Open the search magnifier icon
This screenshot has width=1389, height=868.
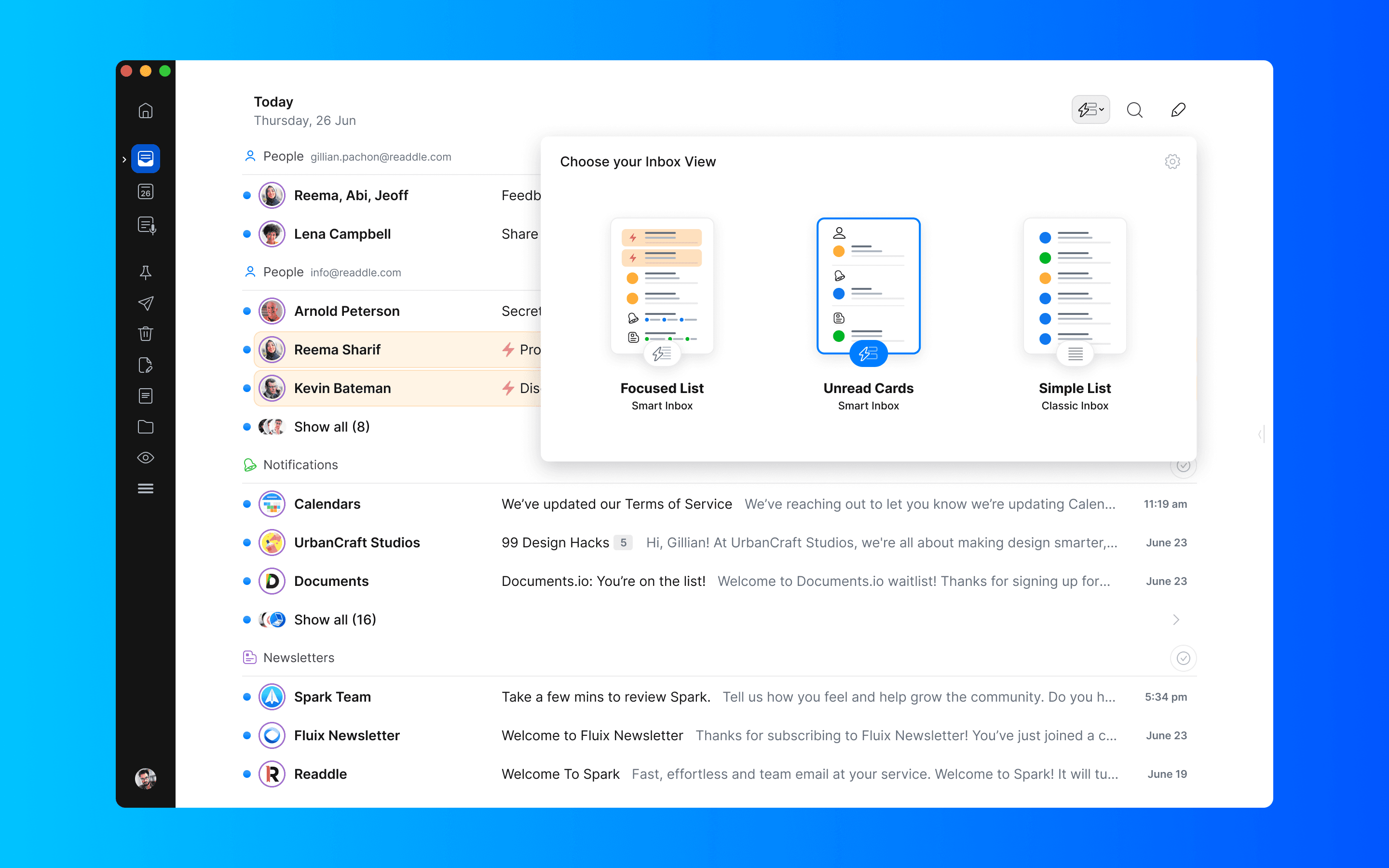[1134, 109]
